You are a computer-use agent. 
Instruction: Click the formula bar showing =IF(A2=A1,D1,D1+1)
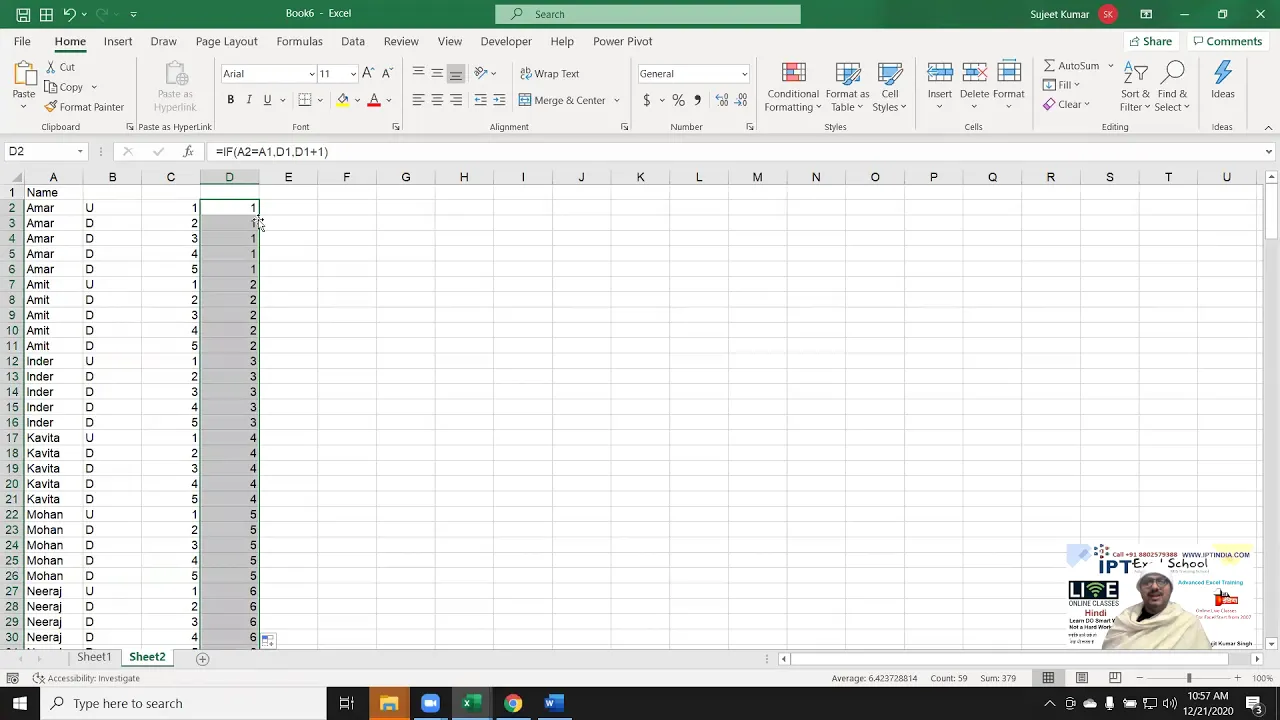point(735,152)
